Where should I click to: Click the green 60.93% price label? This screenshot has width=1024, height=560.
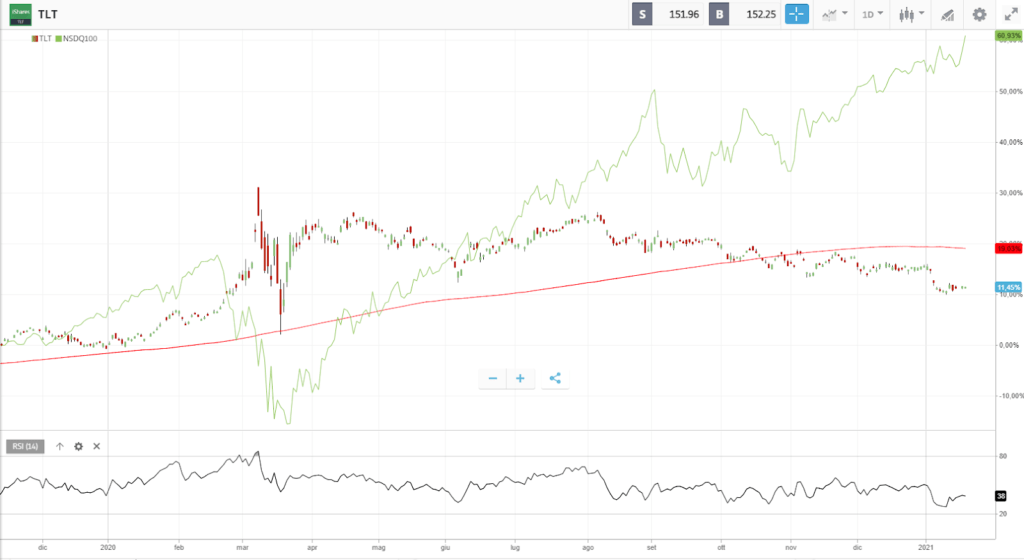(x=1008, y=36)
